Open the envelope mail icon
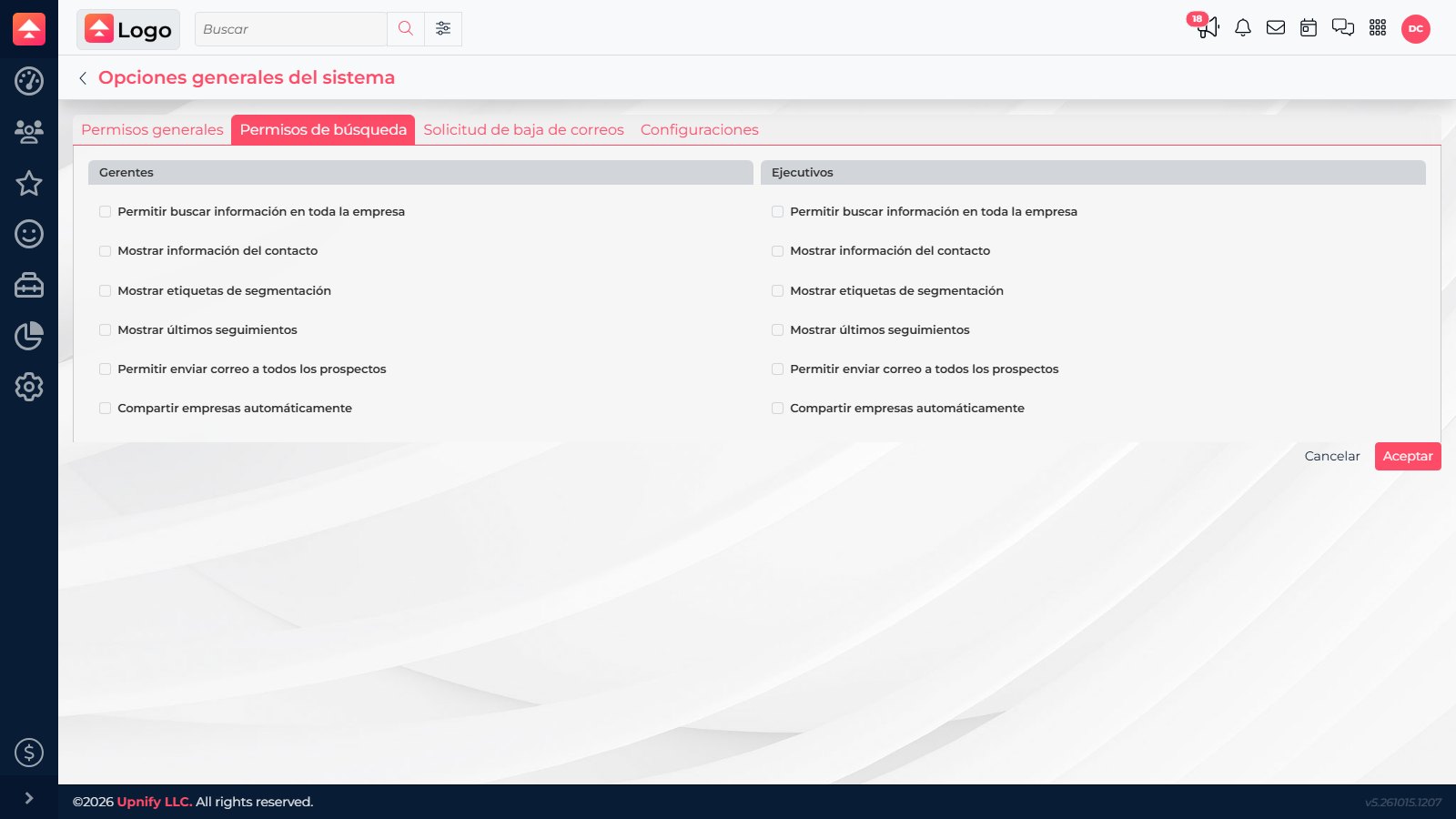 pyautogui.click(x=1276, y=28)
